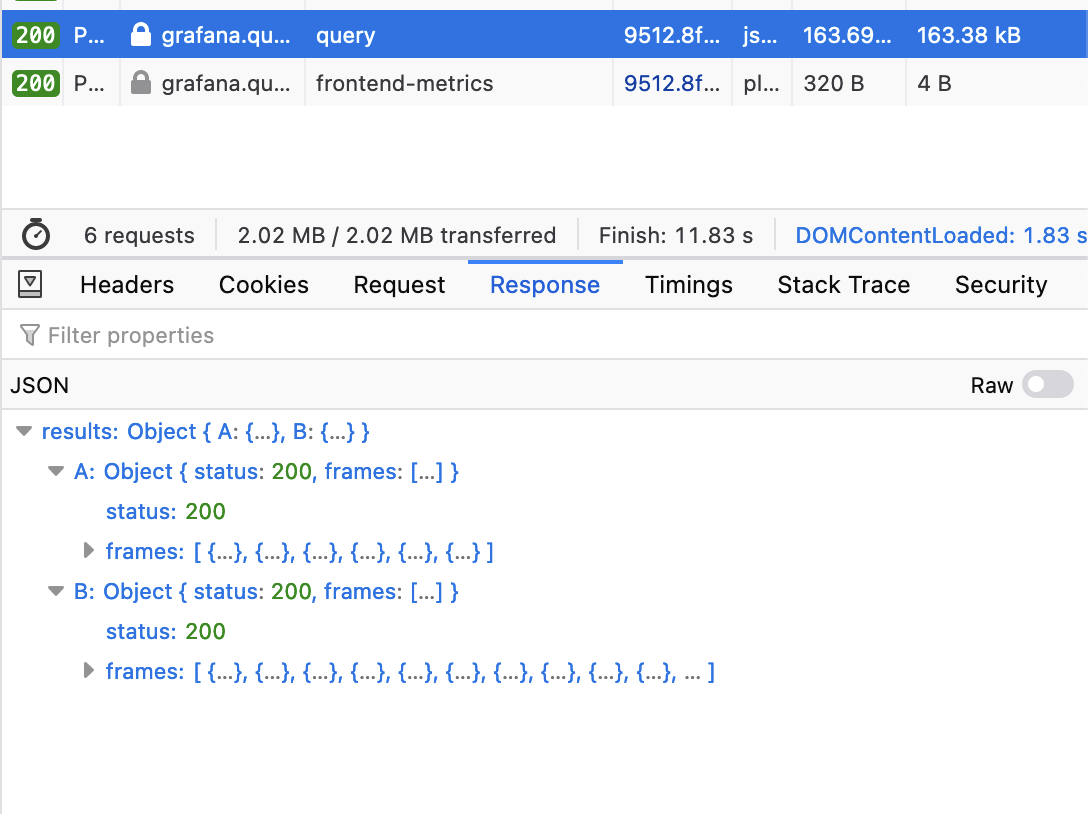Image resolution: width=1088 pixels, height=814 pixels.
Task: Click the DOMContentLoaded timing link
Action: [x=935, y=234]
